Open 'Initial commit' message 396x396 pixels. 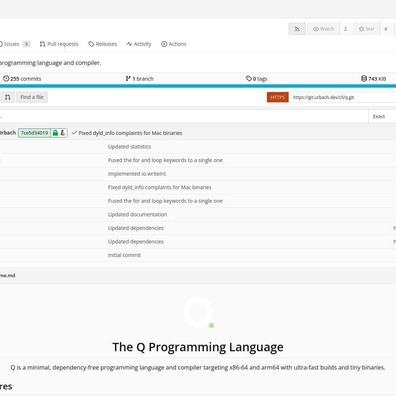124,255
